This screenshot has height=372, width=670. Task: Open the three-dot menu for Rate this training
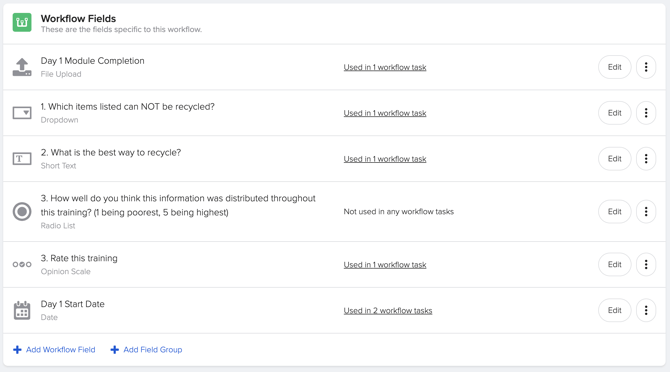pos(646,264)
